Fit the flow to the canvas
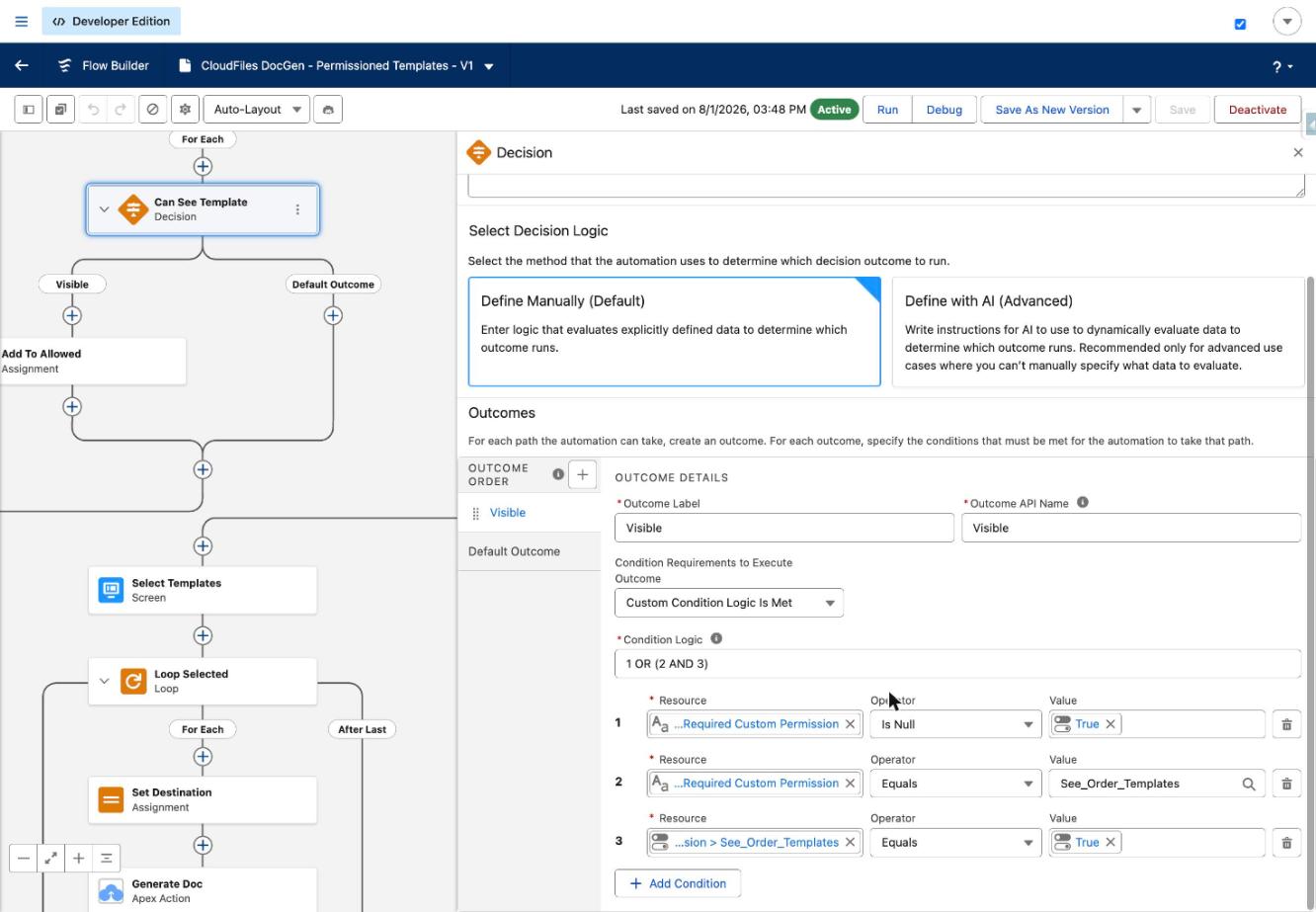 [x=50, y=859]
